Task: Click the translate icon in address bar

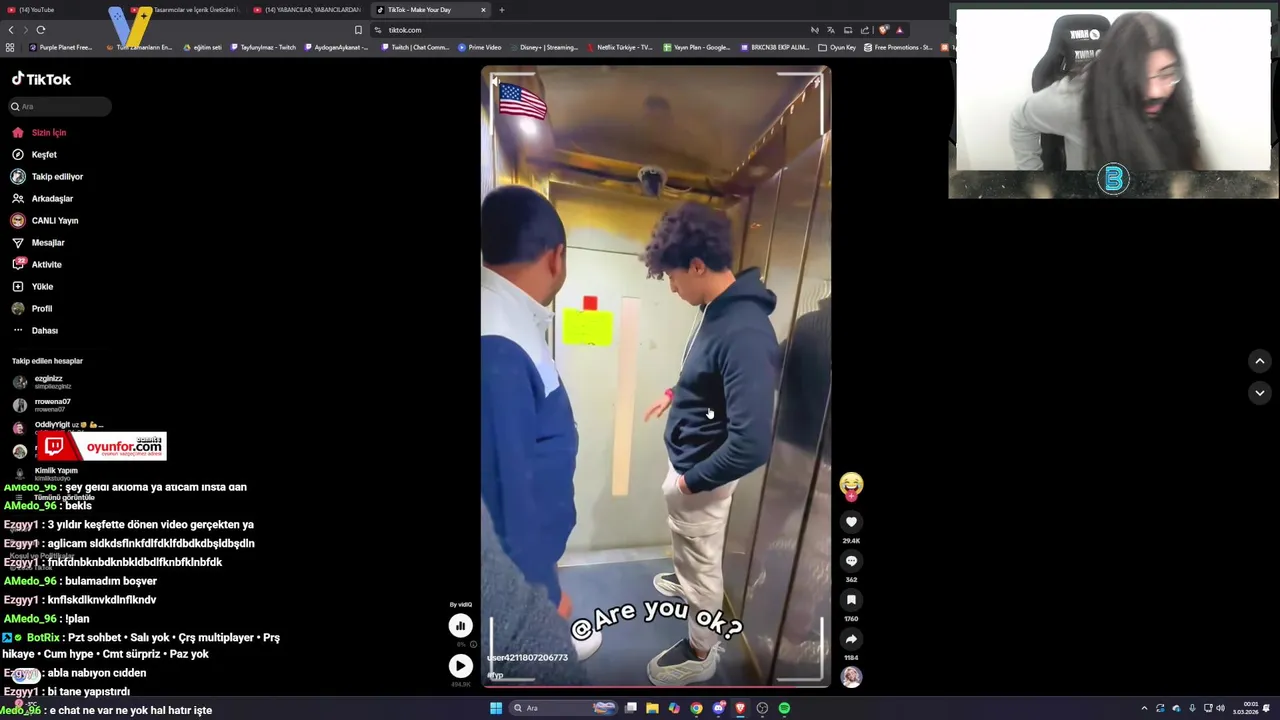Action: 830,30
